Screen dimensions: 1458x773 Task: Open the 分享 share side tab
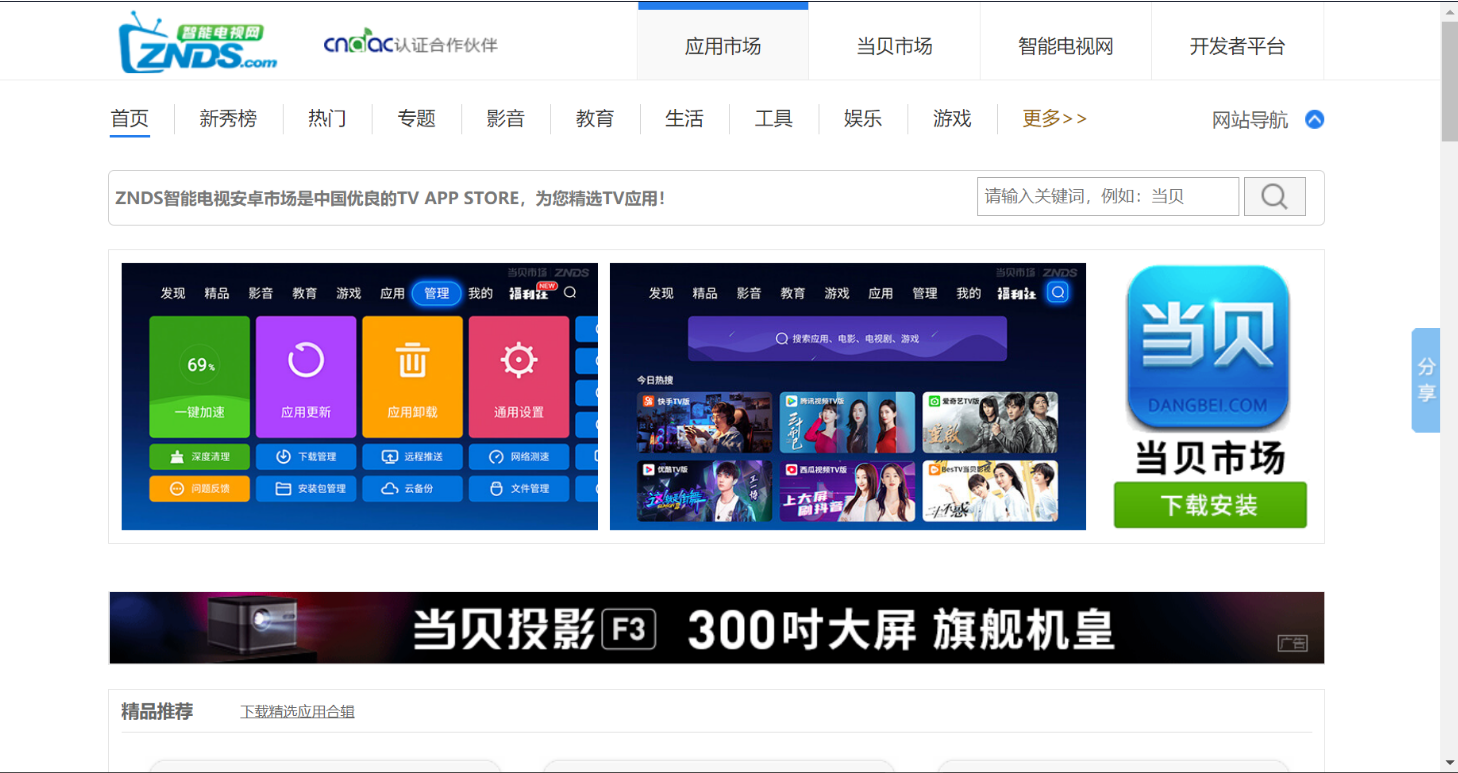(x=1426, y=380)
